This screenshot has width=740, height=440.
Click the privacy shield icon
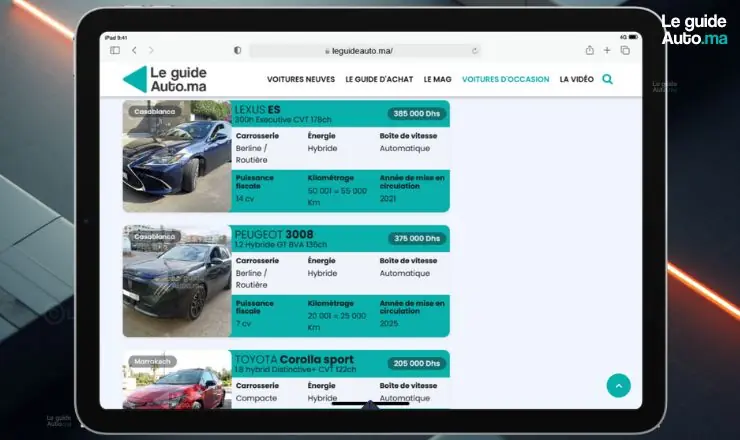coord(237,50)
